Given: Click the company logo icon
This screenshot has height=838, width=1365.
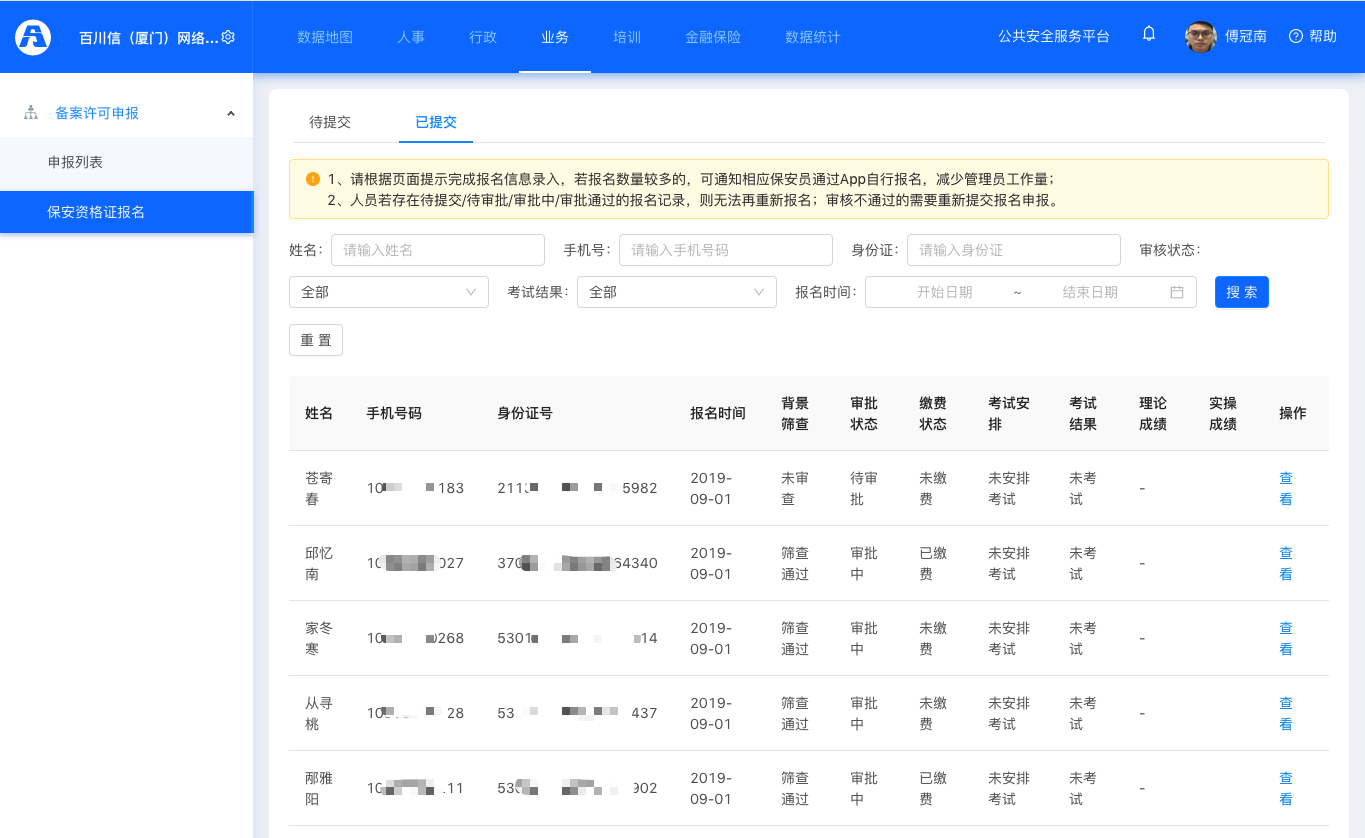Looking at the screenshot, I should (x=33, y=37).
